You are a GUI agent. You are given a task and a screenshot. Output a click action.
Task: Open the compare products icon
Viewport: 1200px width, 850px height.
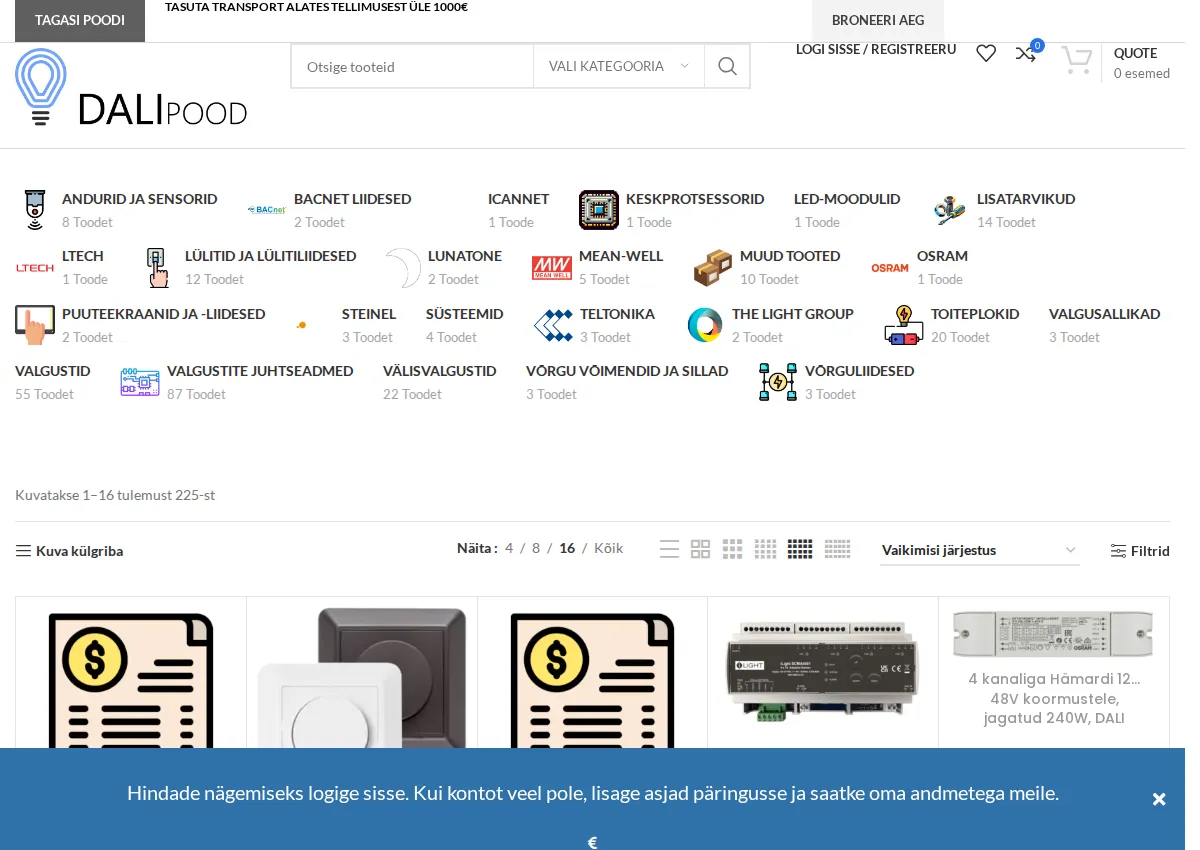coord(1025,53)
